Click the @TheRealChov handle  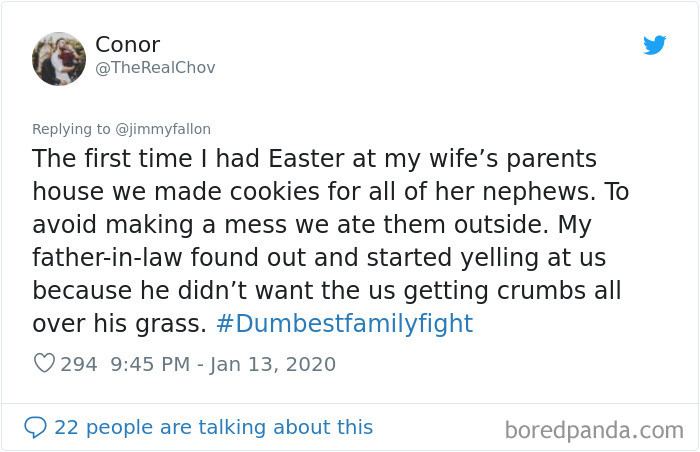tap(154, 68)
